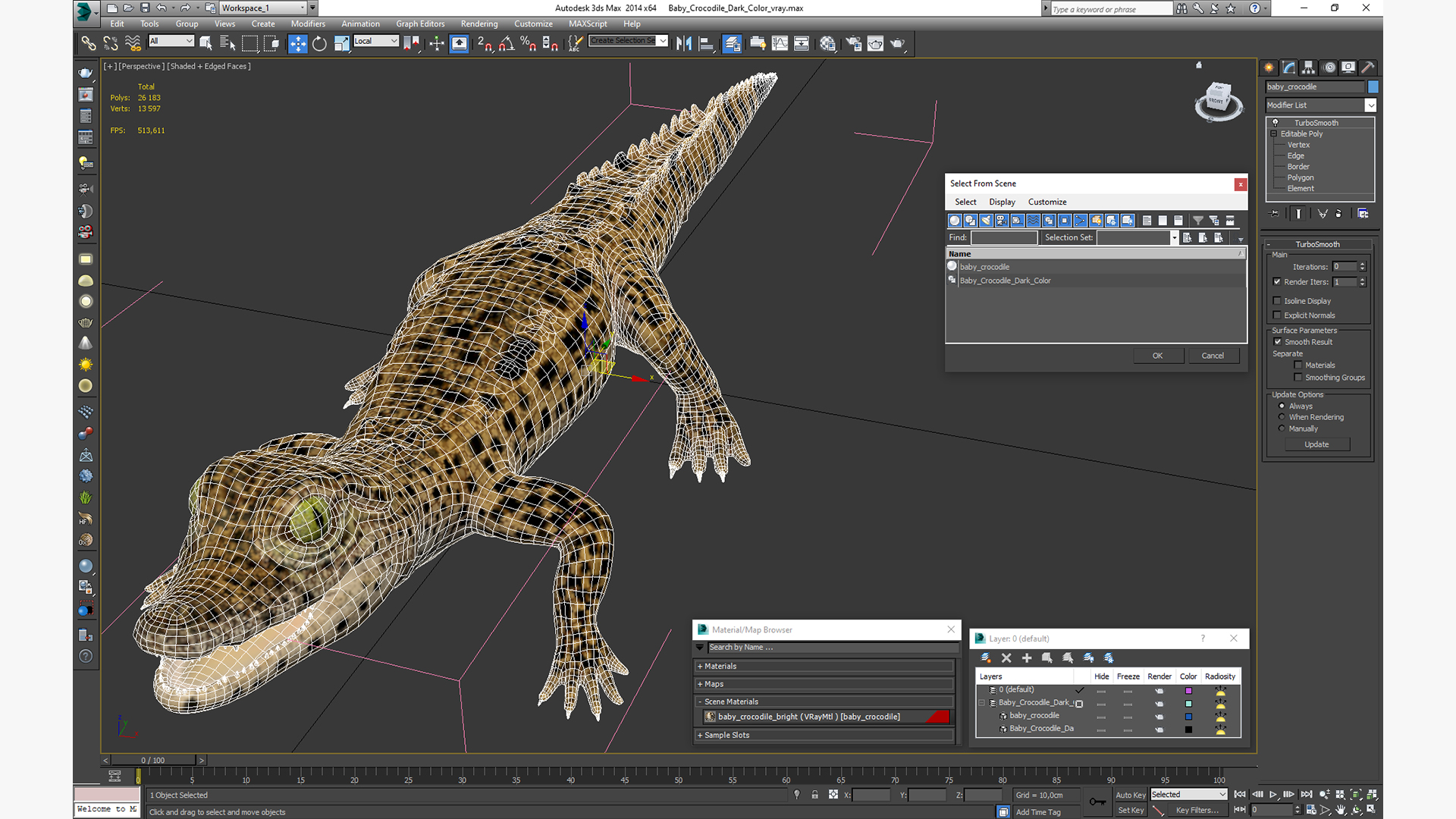Image resolution: width=1456 pixels, height=819 pixels.
Task: Toggle the Render Iters checkbox
Action: (1277, 282)
